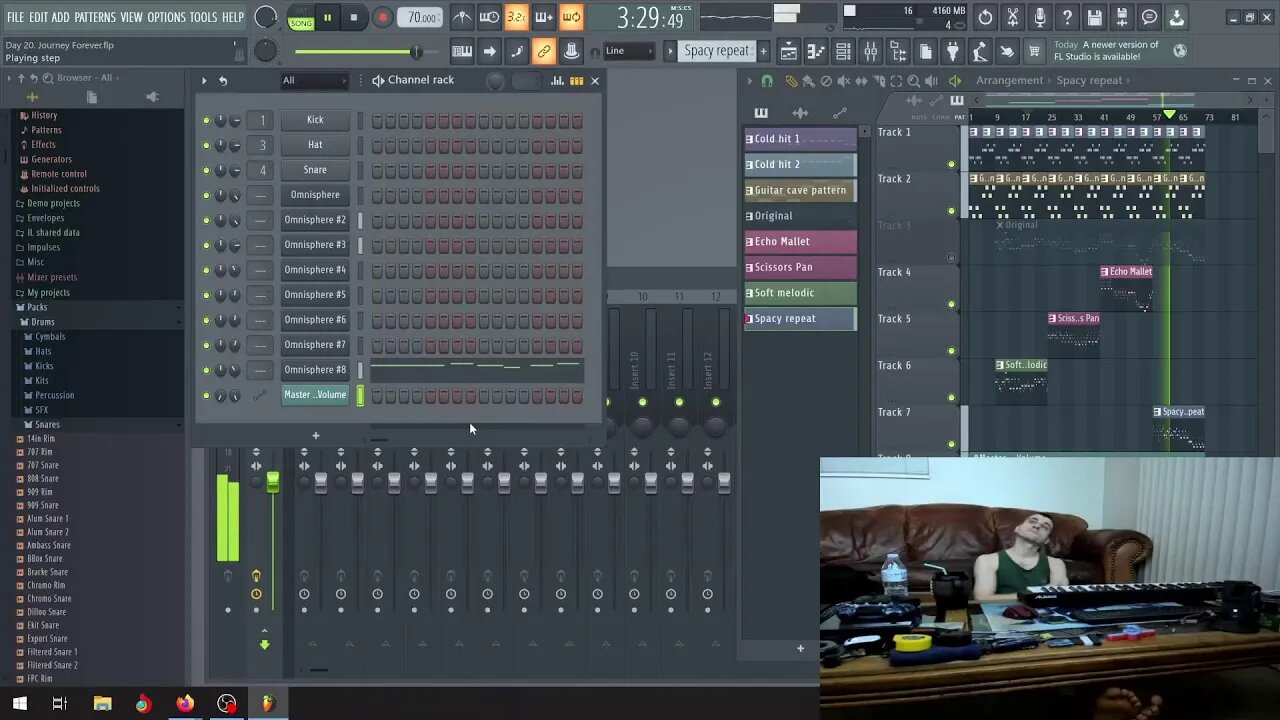Enable typing keyboard to piano icon
Image resolution: width=1280 pixels, height=720 pixels.
462,51
